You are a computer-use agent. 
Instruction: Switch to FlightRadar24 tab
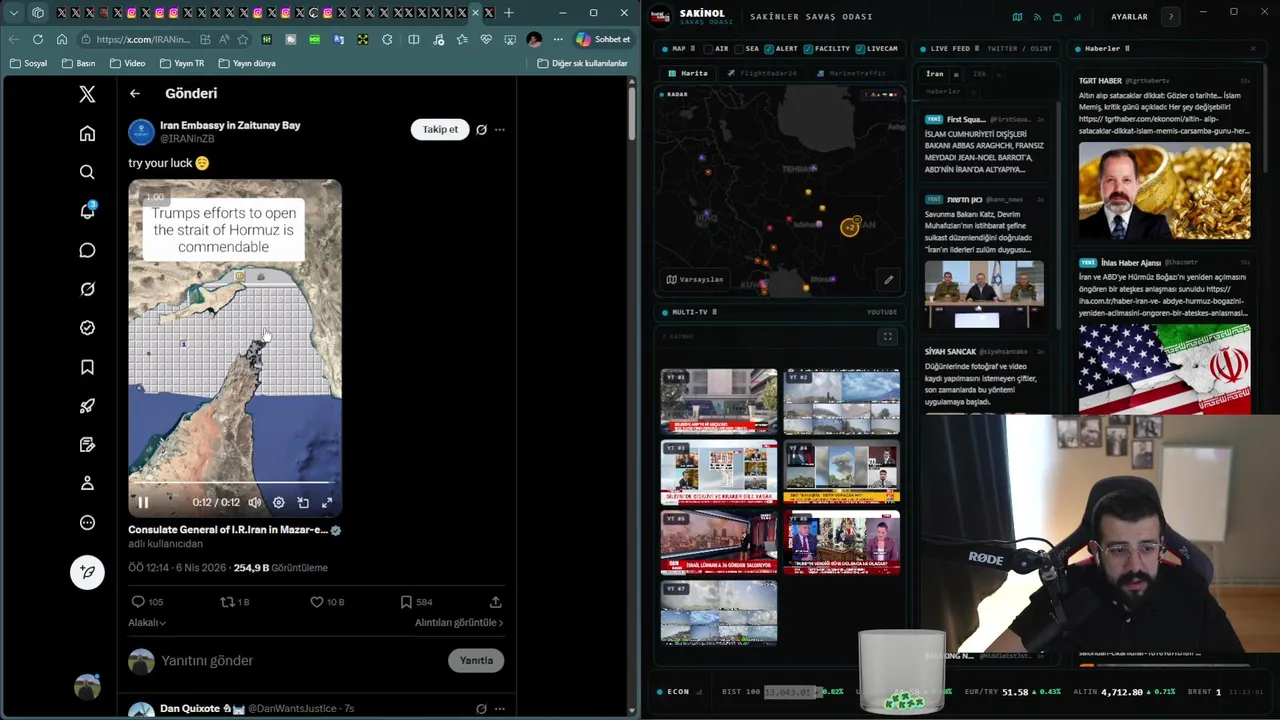(762, 73)
